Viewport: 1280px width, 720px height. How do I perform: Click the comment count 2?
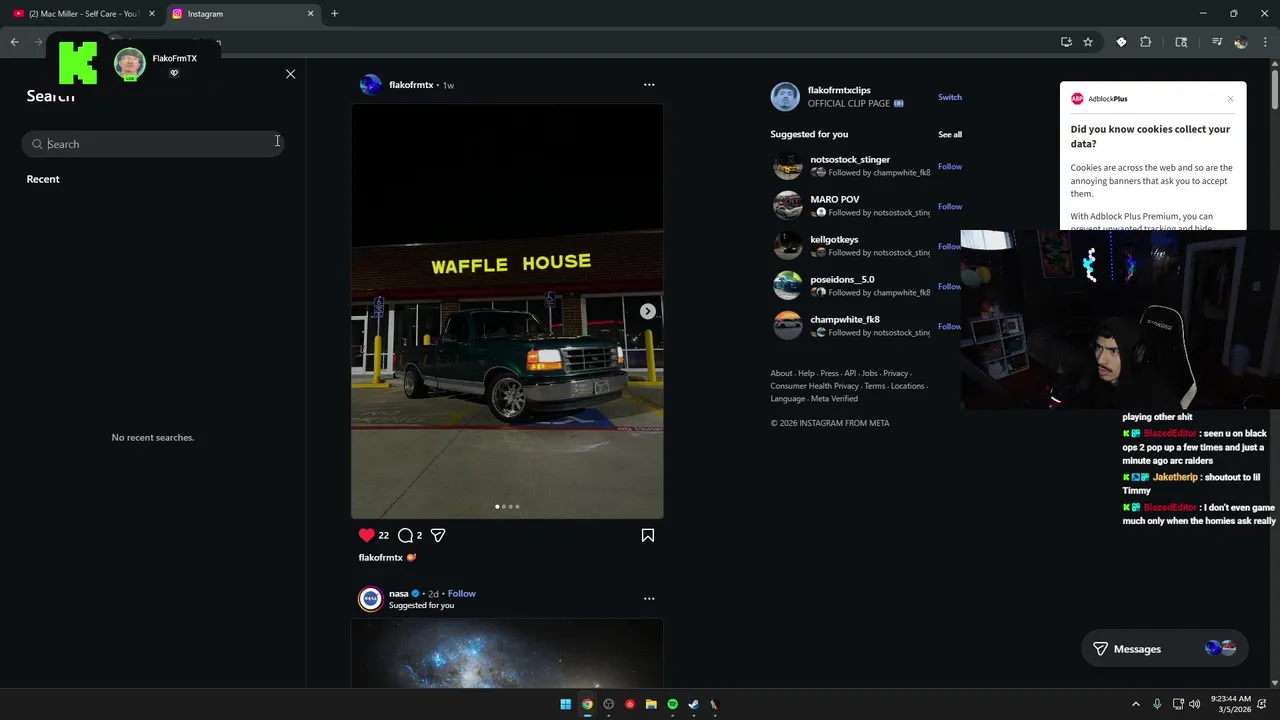[419, 535]
